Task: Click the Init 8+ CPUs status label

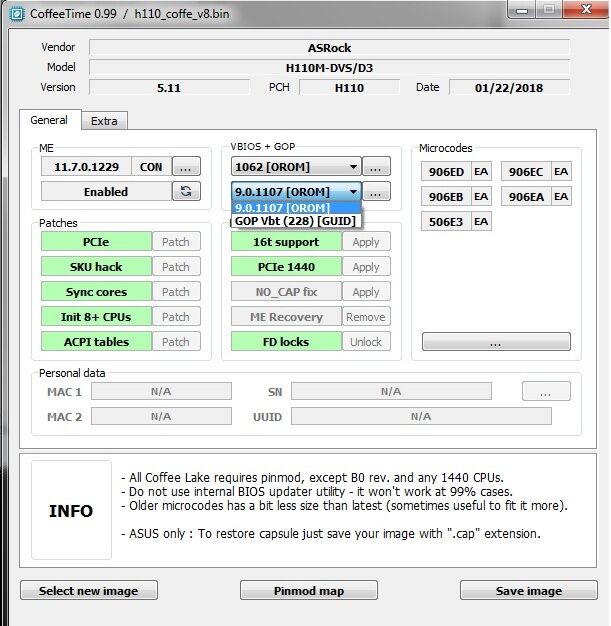Action: click(x=96, y=317)
